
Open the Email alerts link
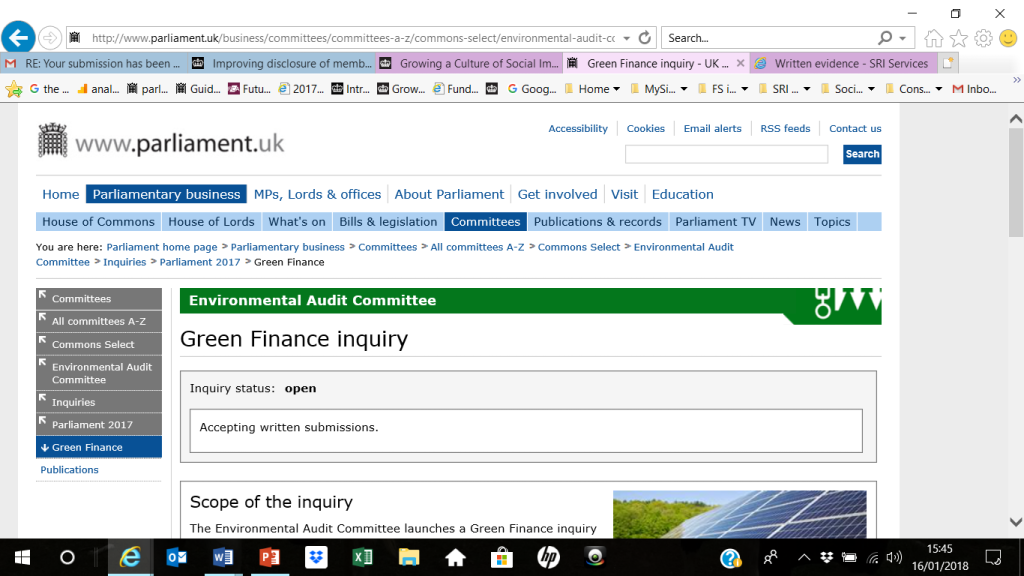pos(712,128)
